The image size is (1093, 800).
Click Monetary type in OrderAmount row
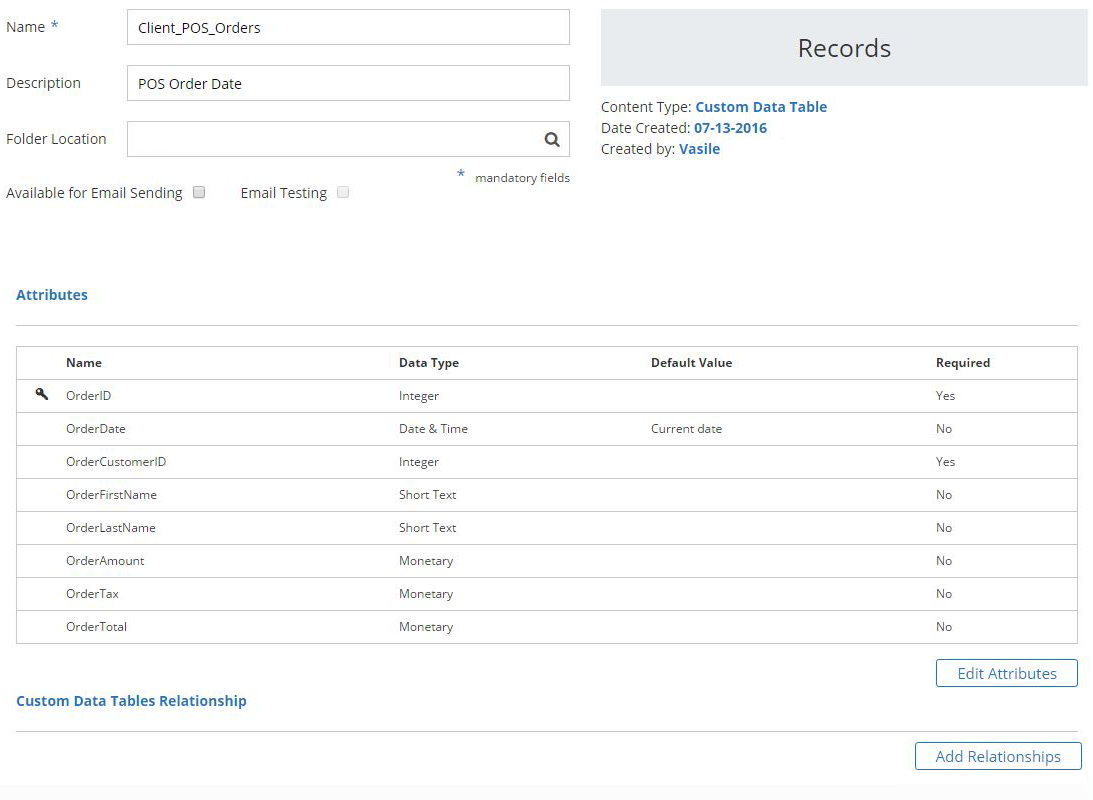point(426,561)
